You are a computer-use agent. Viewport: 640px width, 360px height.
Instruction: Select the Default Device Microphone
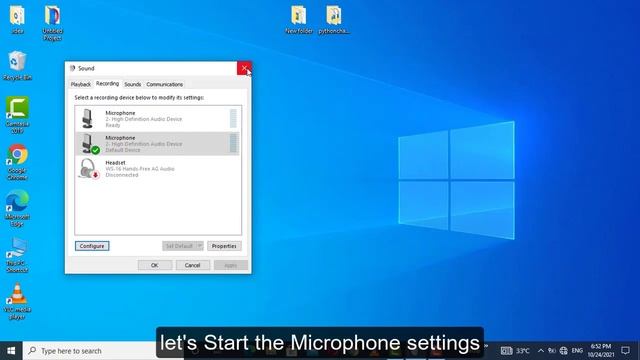[157, 144]
